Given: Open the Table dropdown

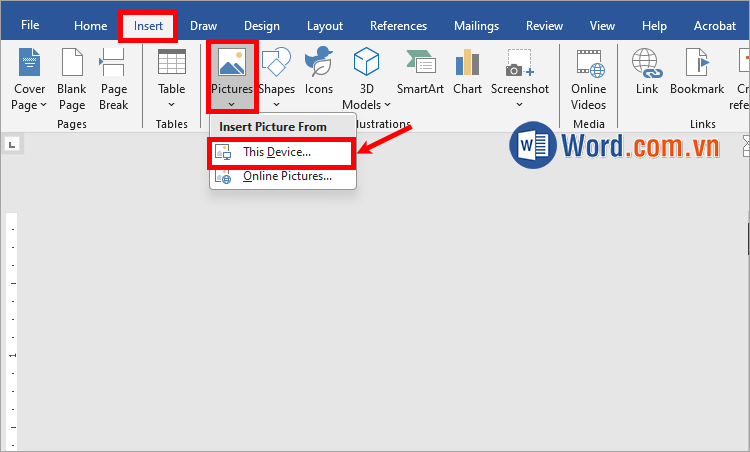Looking at the screenshot, I should [x=171, y=103].
